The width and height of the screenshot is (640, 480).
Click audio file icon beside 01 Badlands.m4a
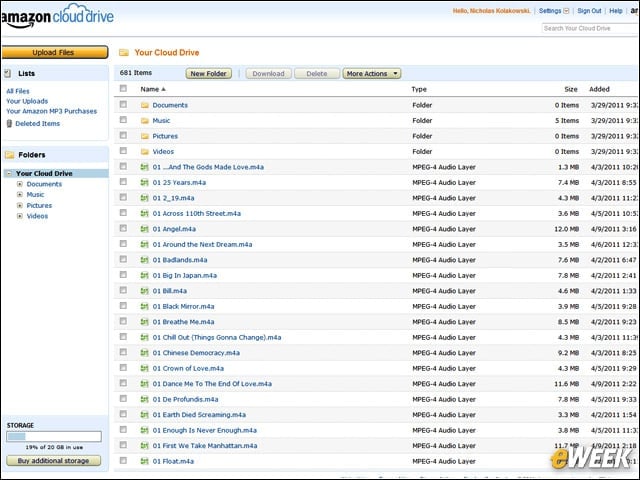[144, 260]
